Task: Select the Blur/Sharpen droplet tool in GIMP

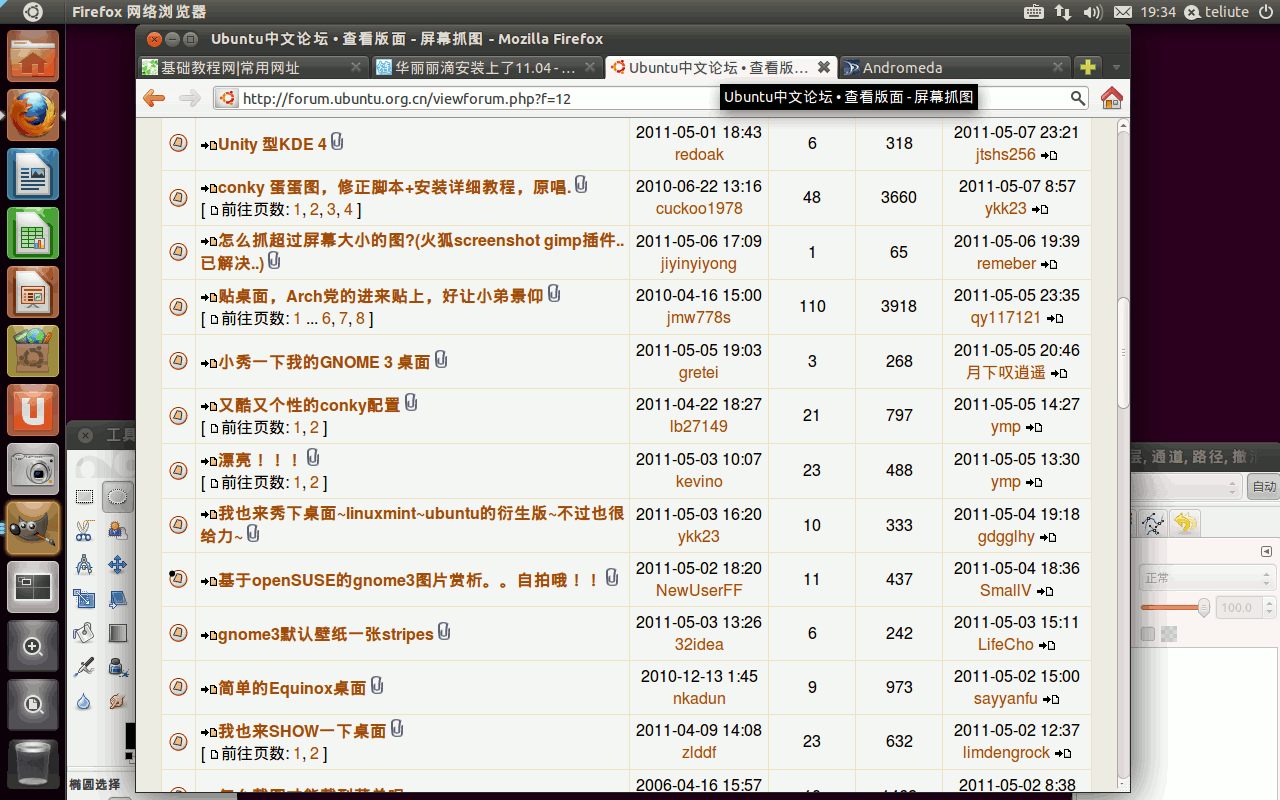Action: pos(84,700)
